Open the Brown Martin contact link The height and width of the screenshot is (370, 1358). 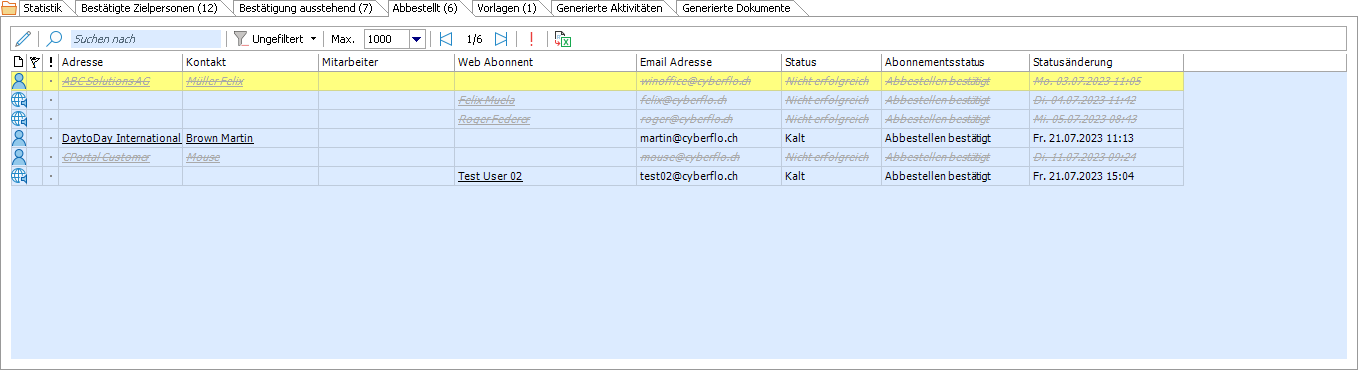click(220, 138)
